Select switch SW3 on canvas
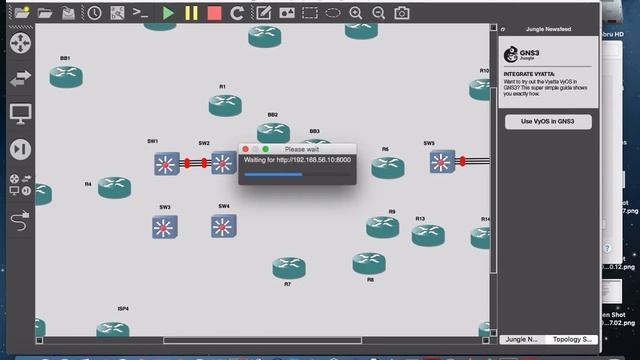 (164, 227)
